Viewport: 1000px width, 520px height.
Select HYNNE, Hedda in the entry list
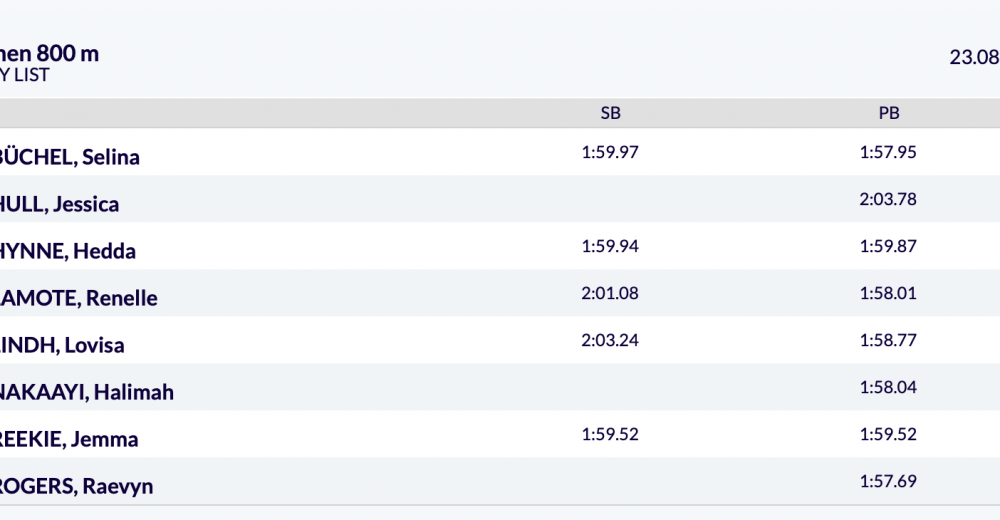point(66,251)
